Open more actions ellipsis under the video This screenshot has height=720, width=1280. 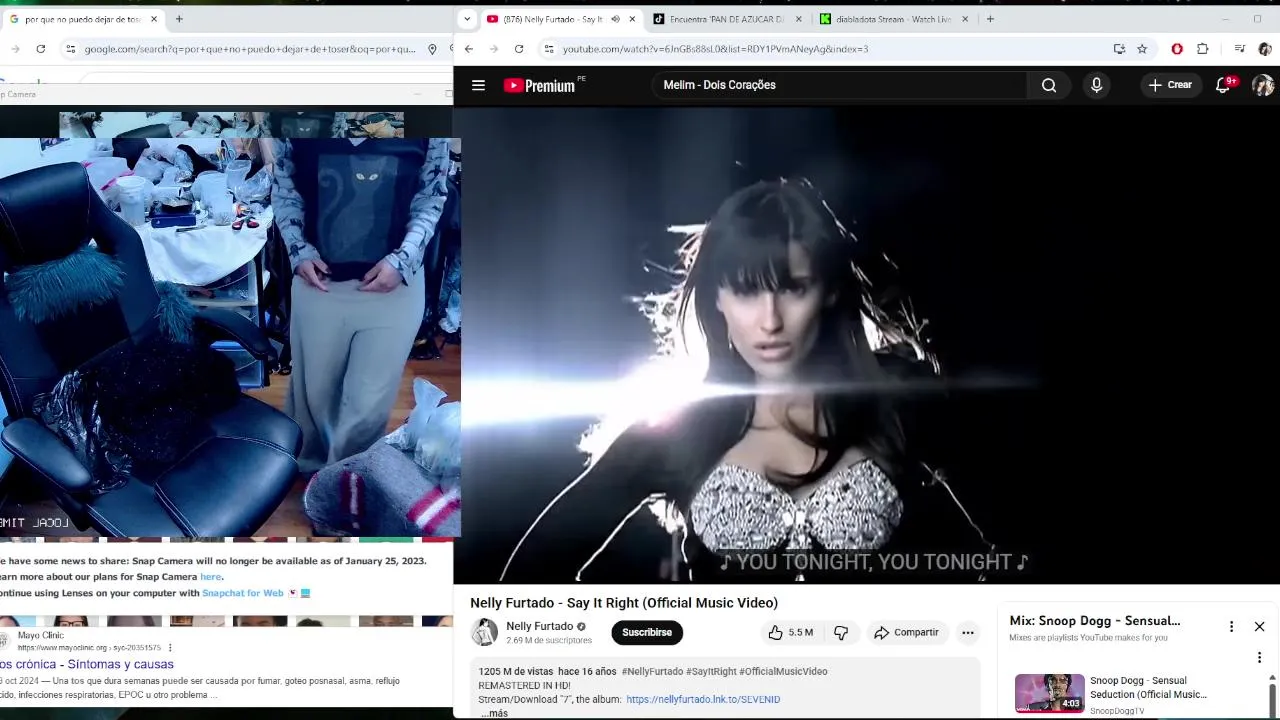coord(967,632)
